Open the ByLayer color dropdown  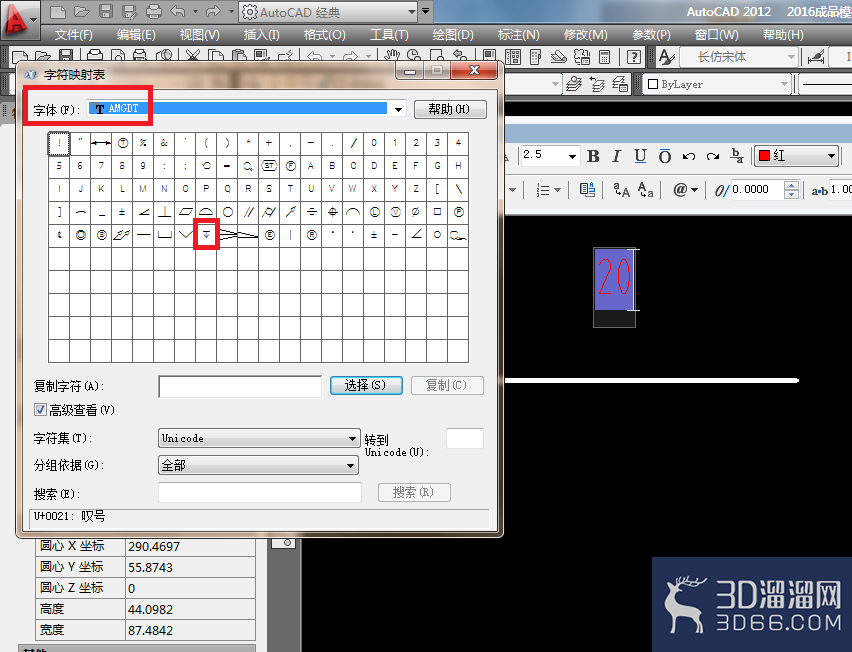click(x=784, y=84)
